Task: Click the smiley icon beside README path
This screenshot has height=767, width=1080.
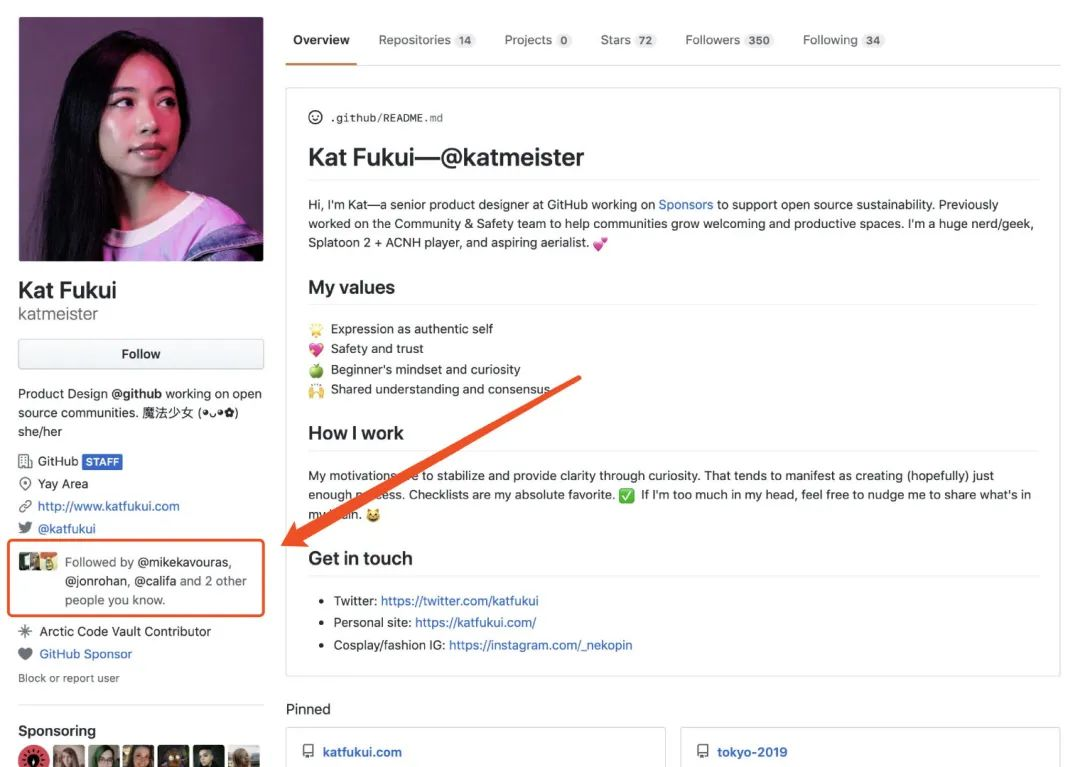Action: tap(315, 118)
